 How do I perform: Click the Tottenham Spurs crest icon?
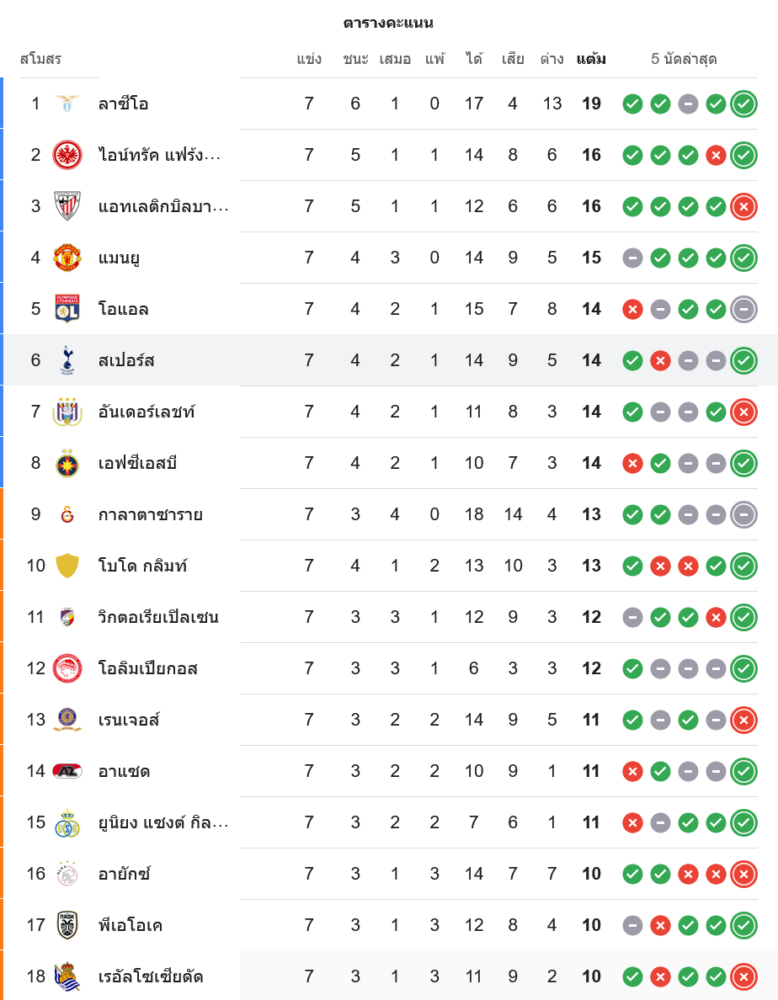(x=67, y=360)
